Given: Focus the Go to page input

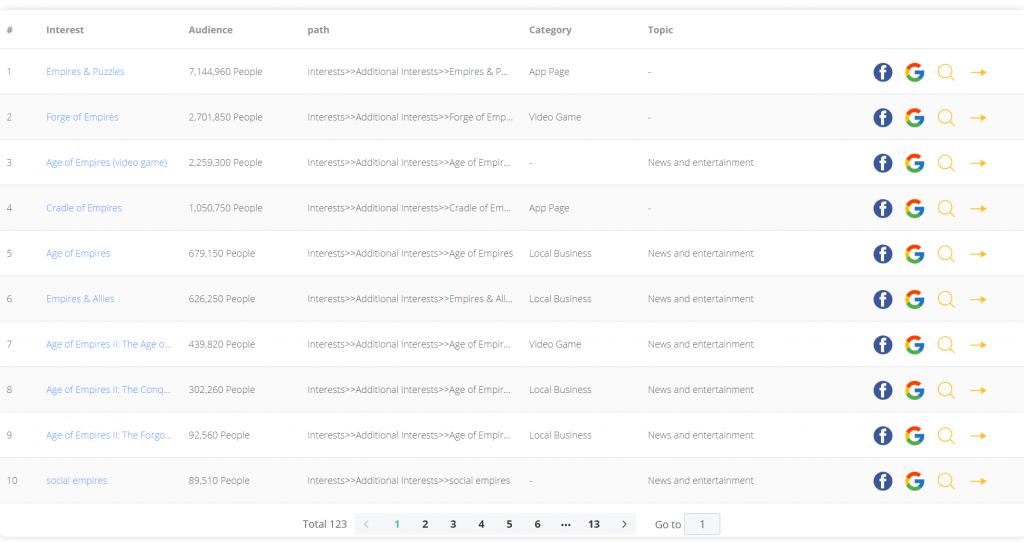Looking at the screenshot, I should [x=702, y=524].
